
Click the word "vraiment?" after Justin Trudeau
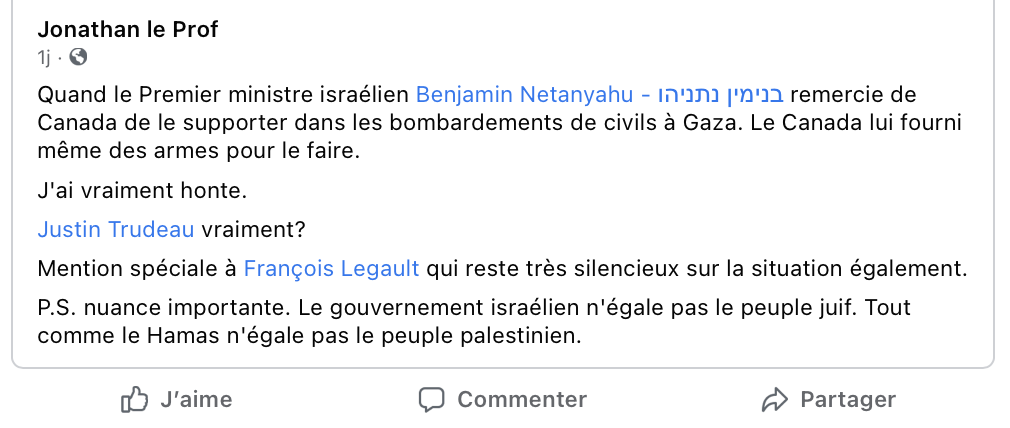pyautogui.click(x=253, y=230)
